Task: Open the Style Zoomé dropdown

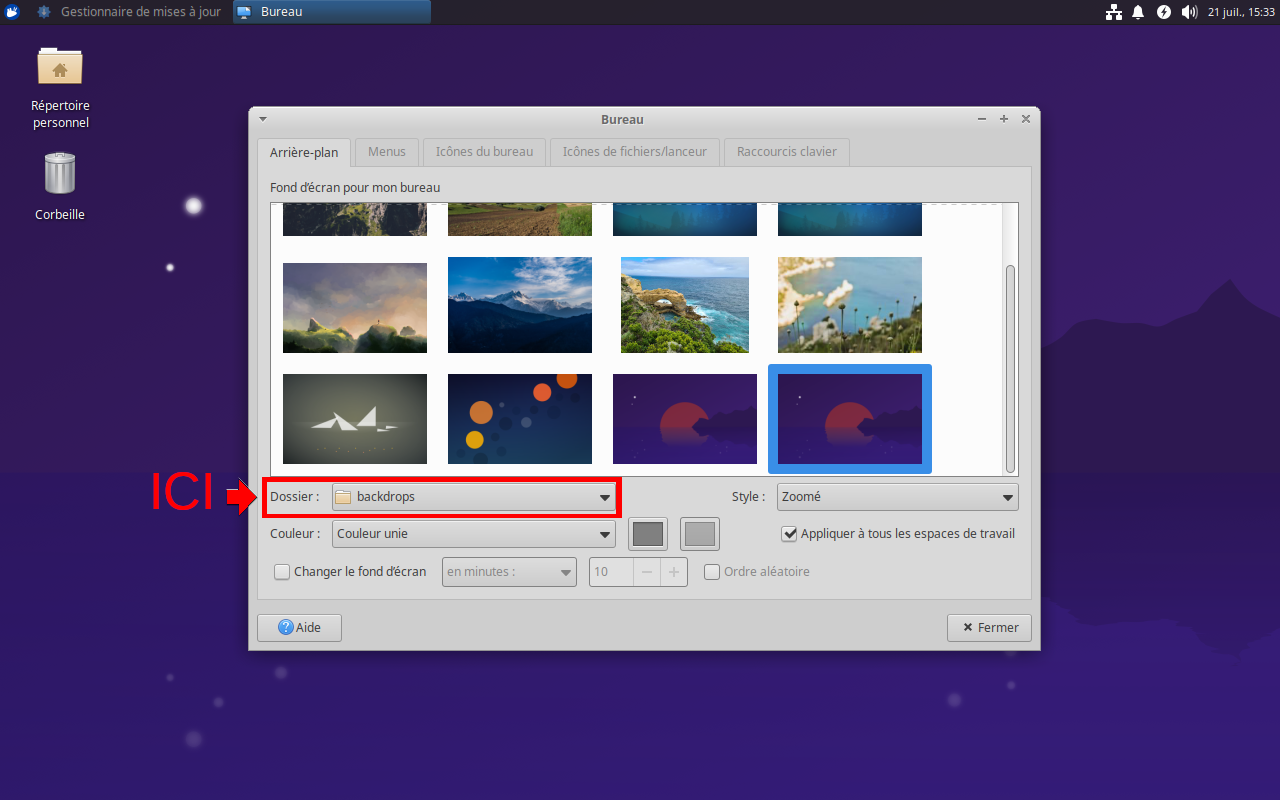Action: tap(897, 497)
